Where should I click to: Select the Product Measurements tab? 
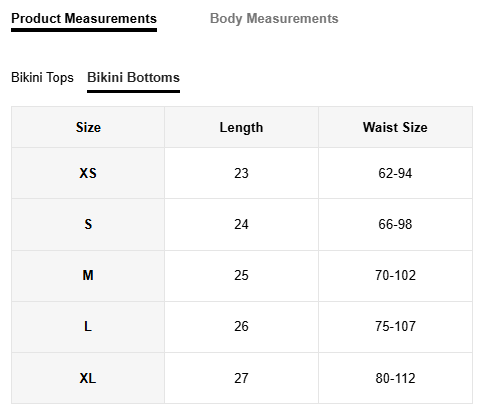coord(84,19)
